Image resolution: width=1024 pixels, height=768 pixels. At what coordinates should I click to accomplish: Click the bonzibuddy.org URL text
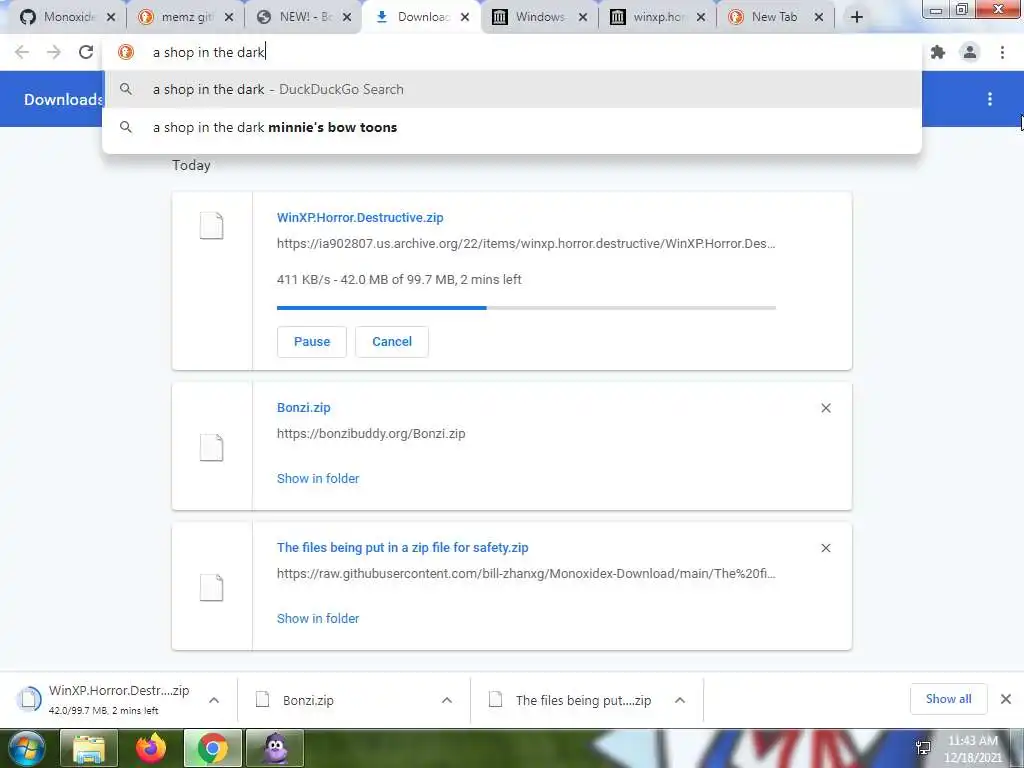pos(371,434)
